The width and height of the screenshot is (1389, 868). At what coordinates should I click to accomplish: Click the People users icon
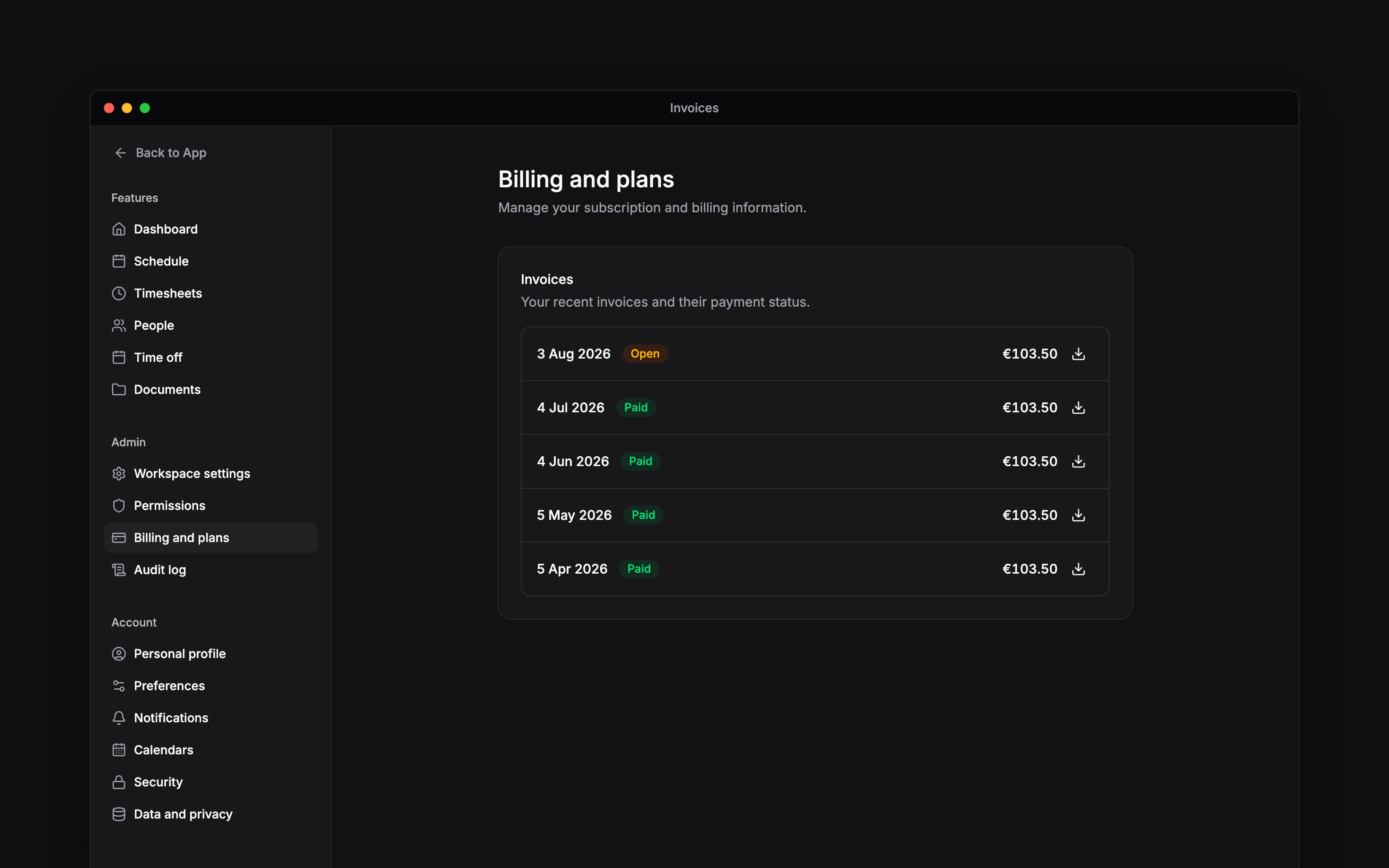click(x=119, y=325)
